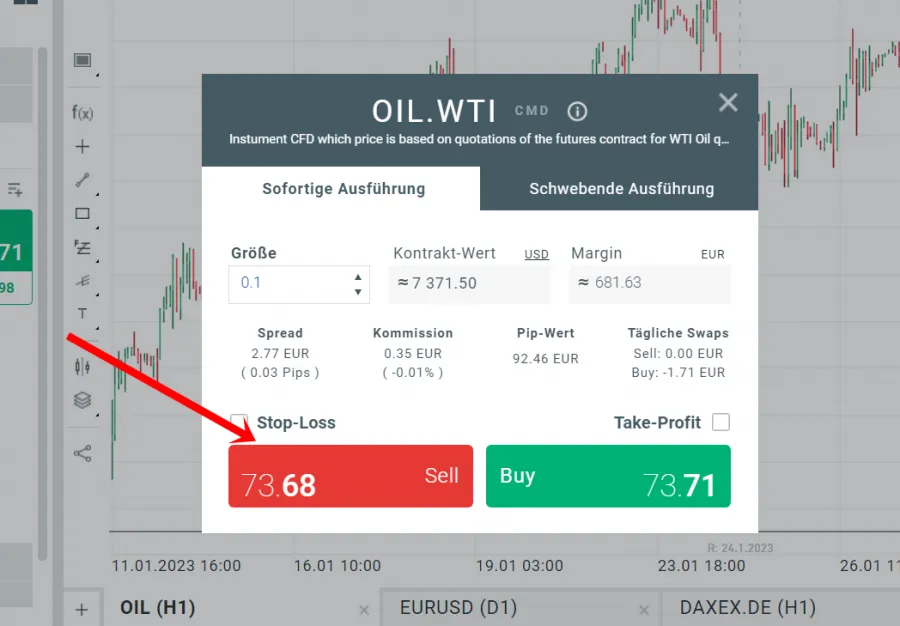Click the share chart icon
Viewport: 900px width, 626px height.
click(82, 453)
